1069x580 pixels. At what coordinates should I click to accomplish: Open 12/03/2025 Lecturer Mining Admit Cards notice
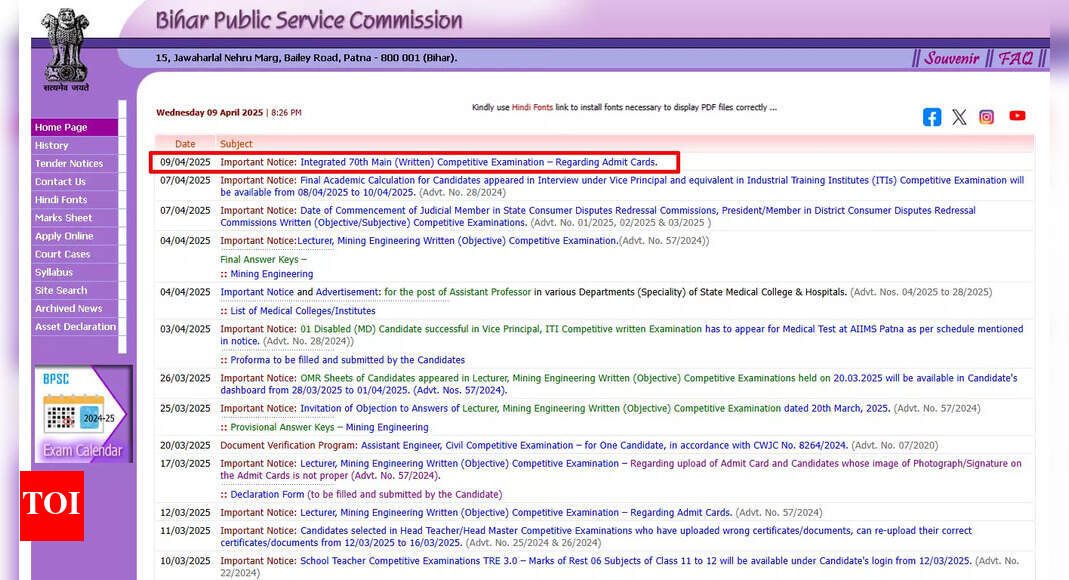pyautogui.click(x=516, y=513)
